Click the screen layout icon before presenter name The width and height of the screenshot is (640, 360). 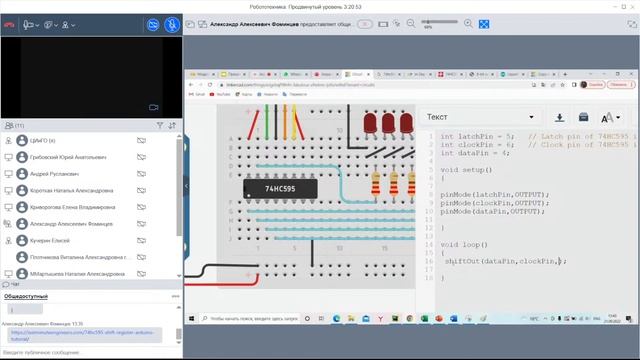(x=202, y=24)
